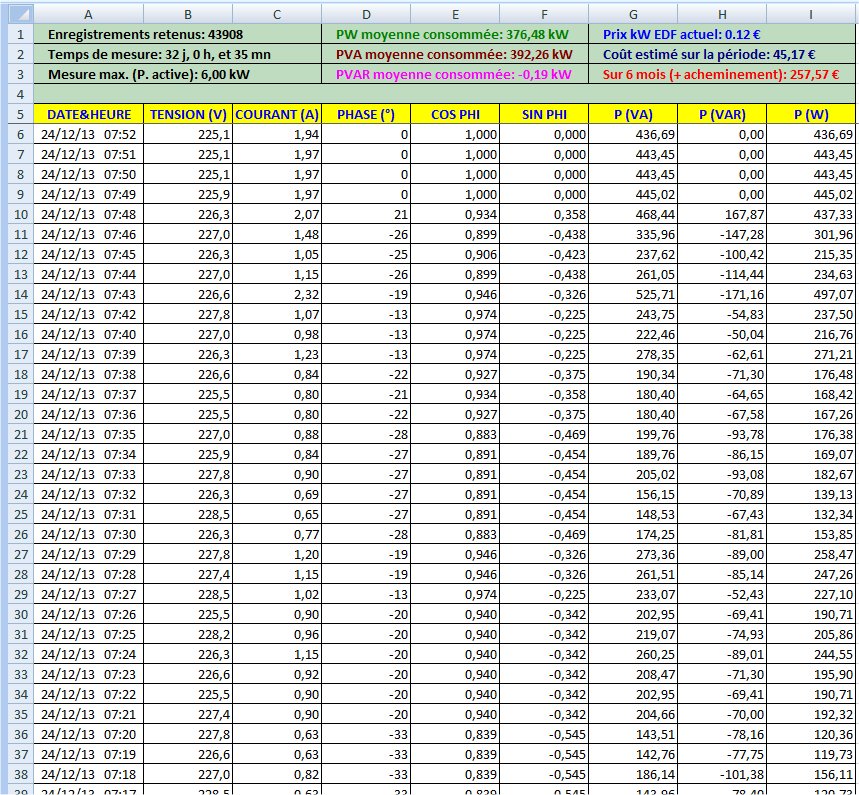The height and width of the screenshot is (795, 859).
Task: Click the SIN PHI header cell
Action: click(x=544, y=115)
